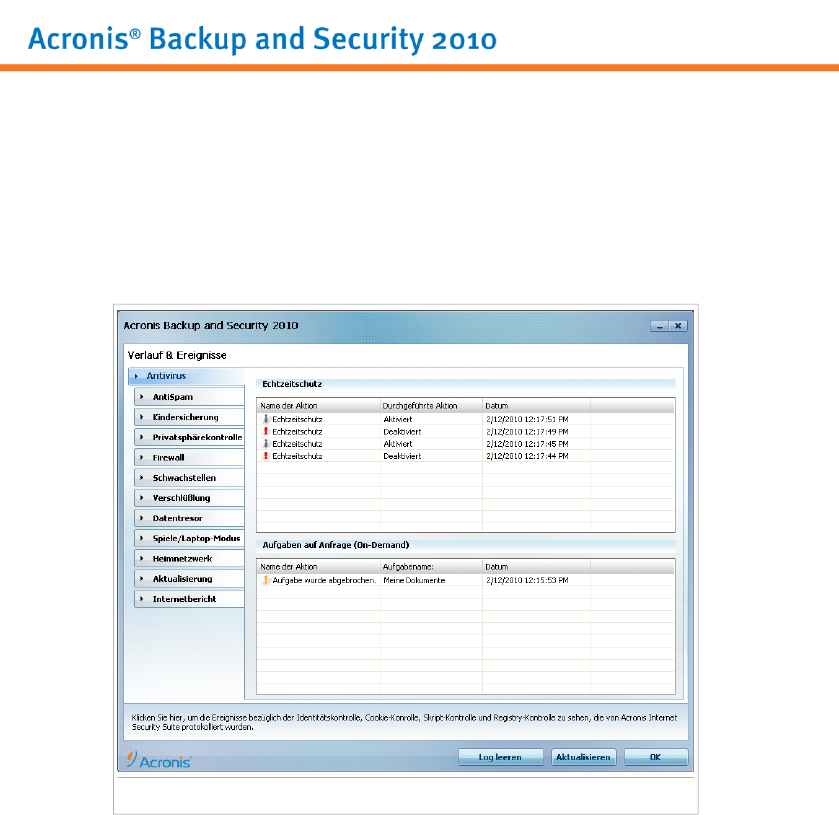Click the arrow beside Aktualisierung
The width and height of the screenshot is (839, 815).
tap(142, 579)
